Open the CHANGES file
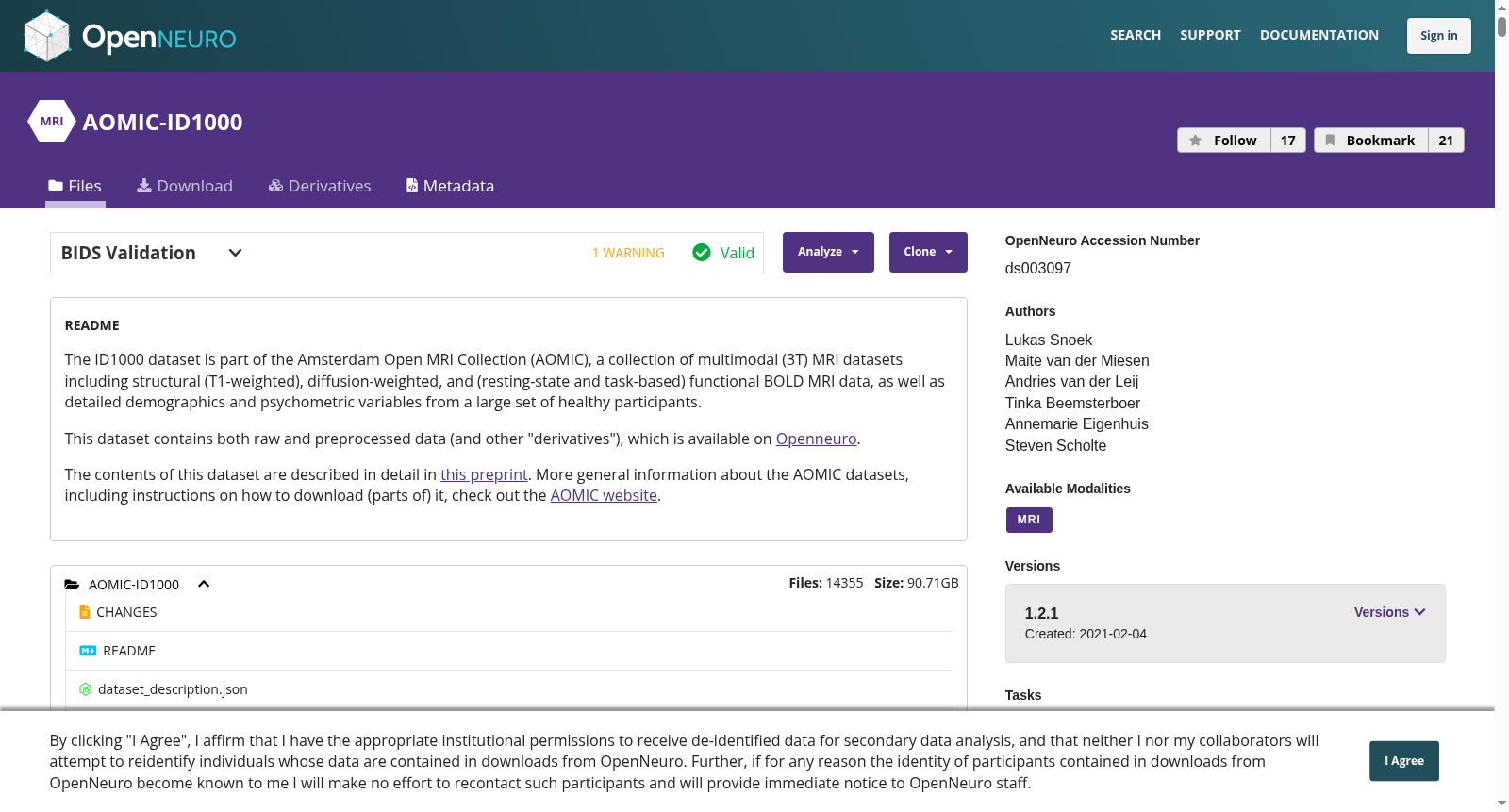The height and width of the screenshot is (812, 1509). 126,612
